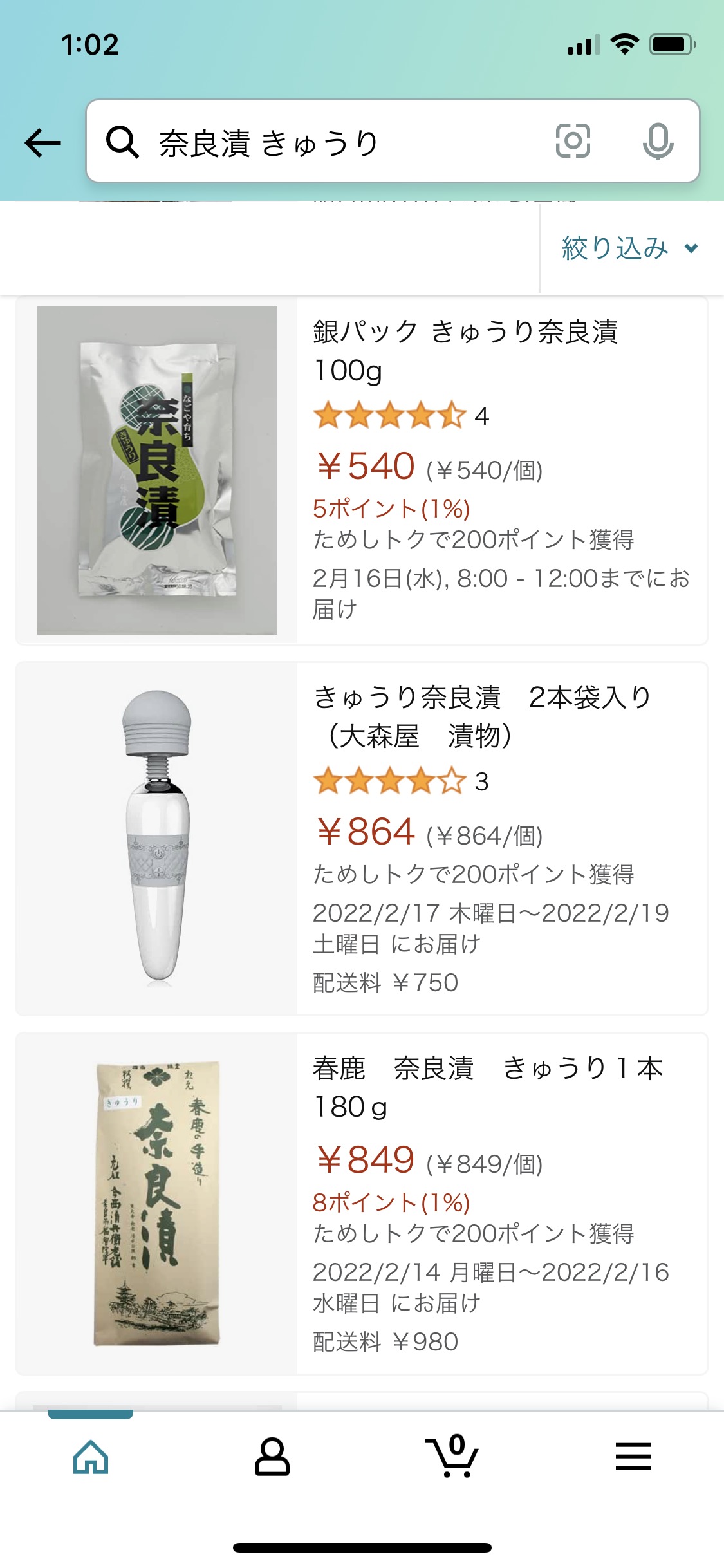Tap the silver pack 奈良漬 product image
Viewport: 724px width, 1568px height.
click(157, 471)
